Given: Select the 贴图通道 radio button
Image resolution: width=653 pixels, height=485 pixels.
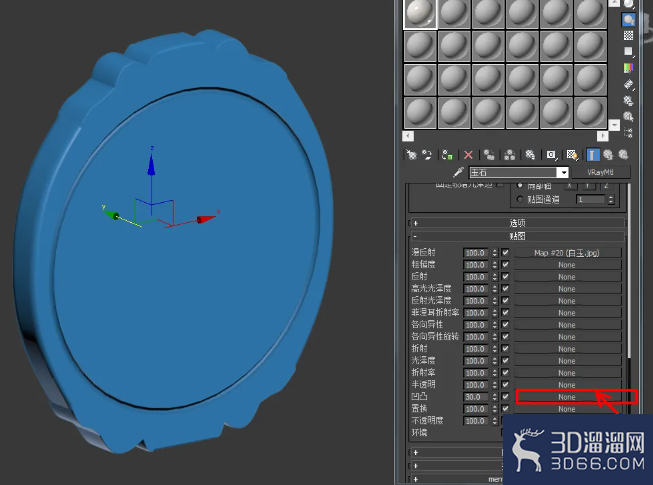Looking at the screenshot, I should coord(519,199).
